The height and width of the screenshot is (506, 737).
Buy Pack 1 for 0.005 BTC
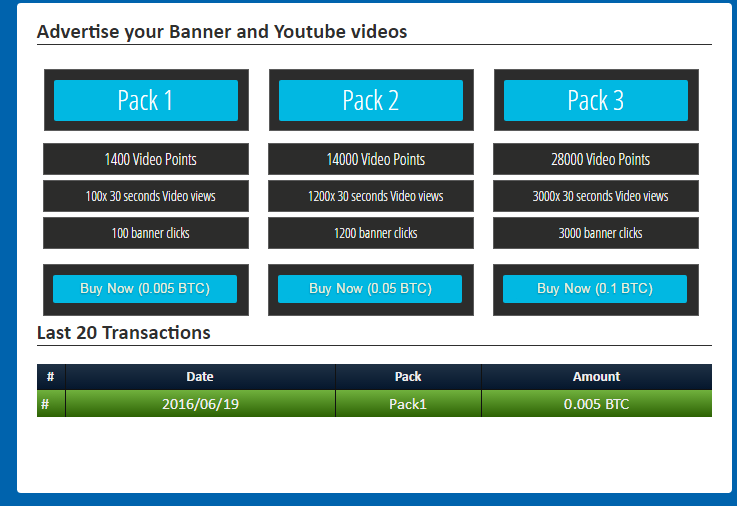(x=145, y=288)
